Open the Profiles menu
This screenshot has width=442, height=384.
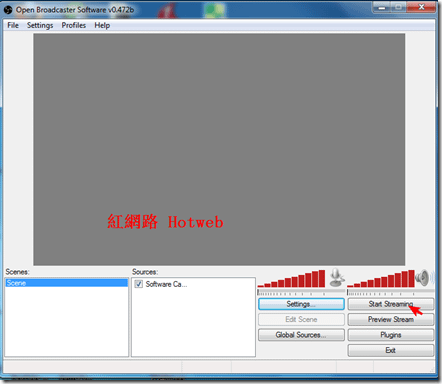74,25
